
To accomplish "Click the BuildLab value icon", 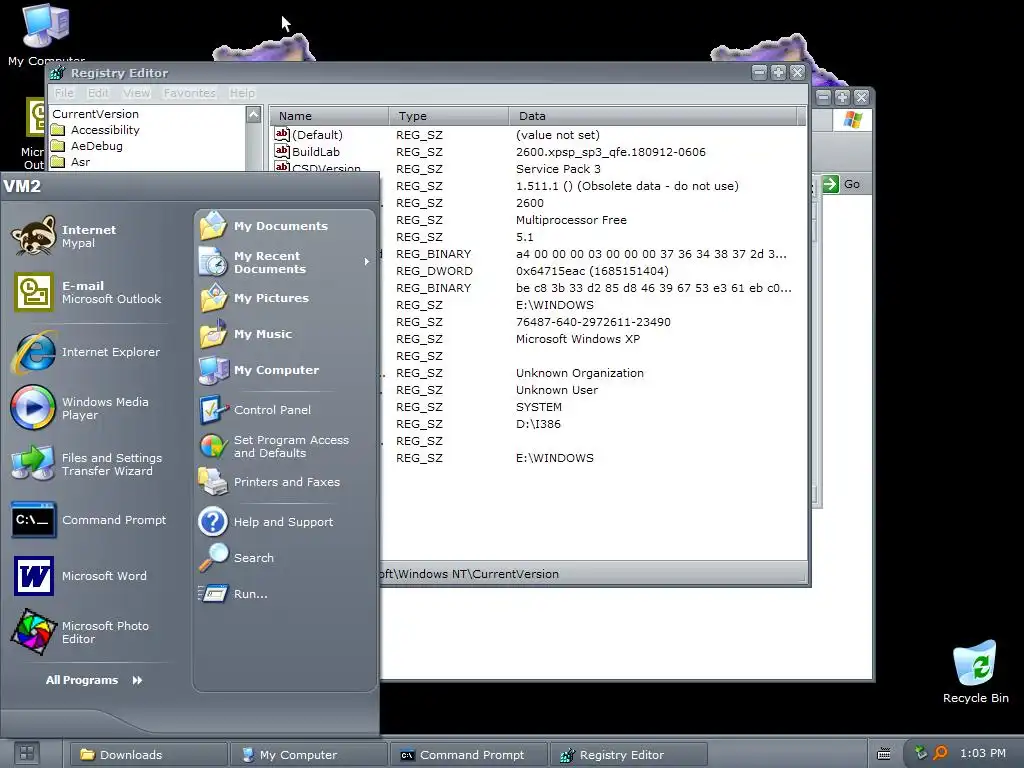I will point(281,151).
